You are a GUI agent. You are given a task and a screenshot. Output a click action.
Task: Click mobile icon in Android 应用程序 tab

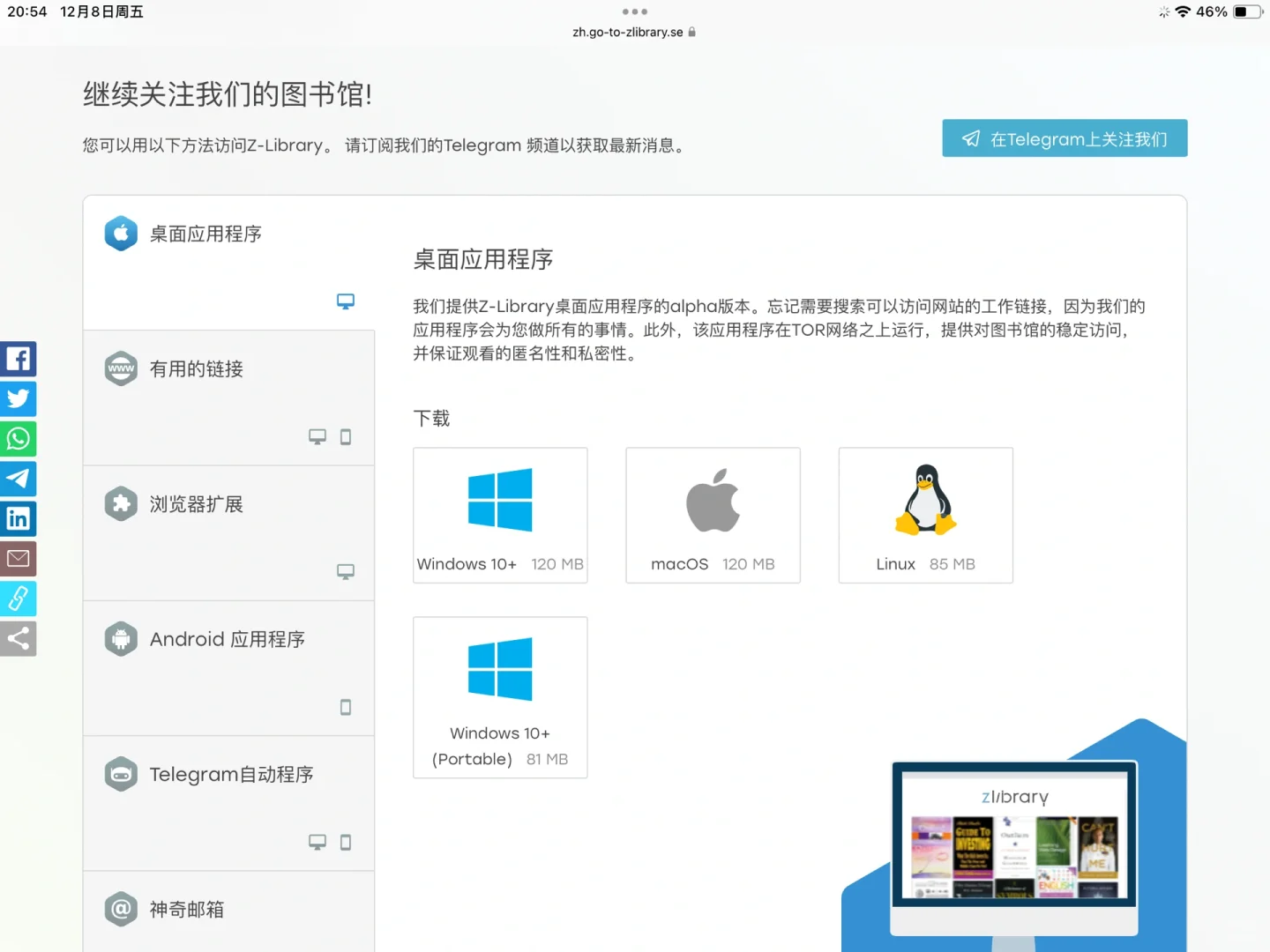(346, 707)
